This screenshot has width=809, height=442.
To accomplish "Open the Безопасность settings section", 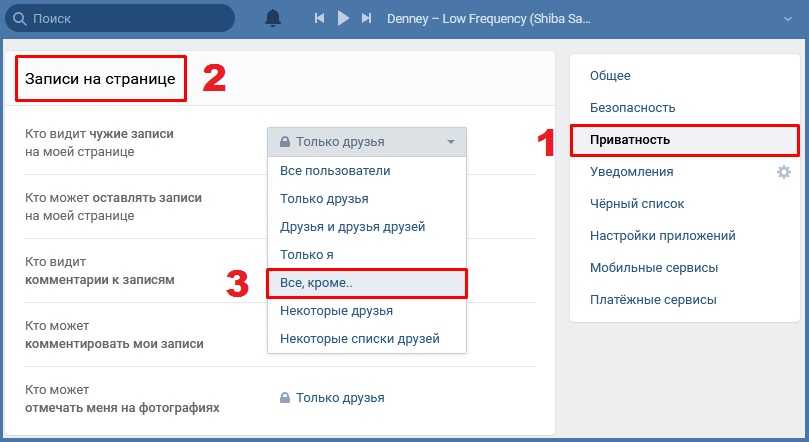I will coord(685,108).
